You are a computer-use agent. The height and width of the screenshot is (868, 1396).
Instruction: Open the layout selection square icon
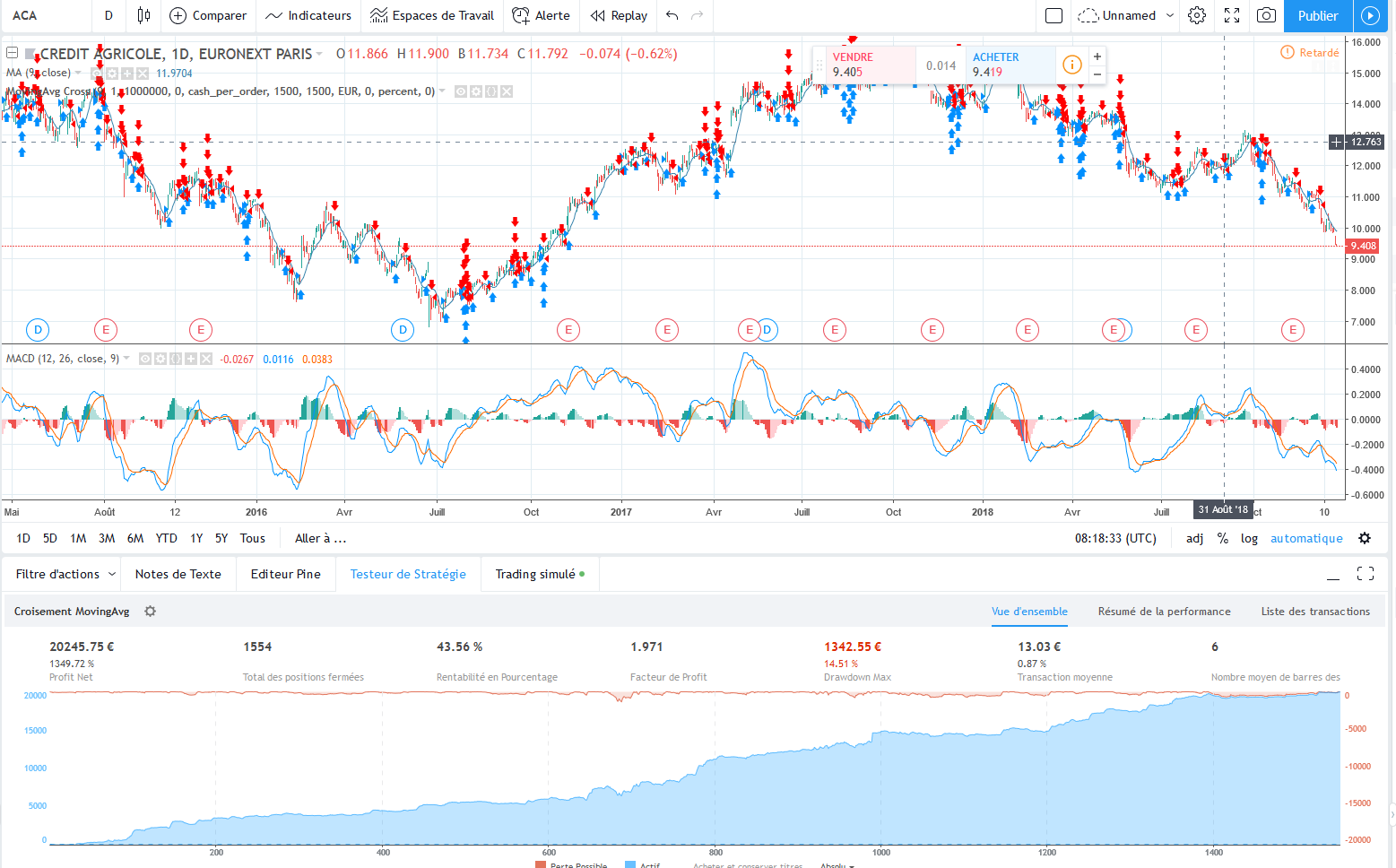(1054, 15)
